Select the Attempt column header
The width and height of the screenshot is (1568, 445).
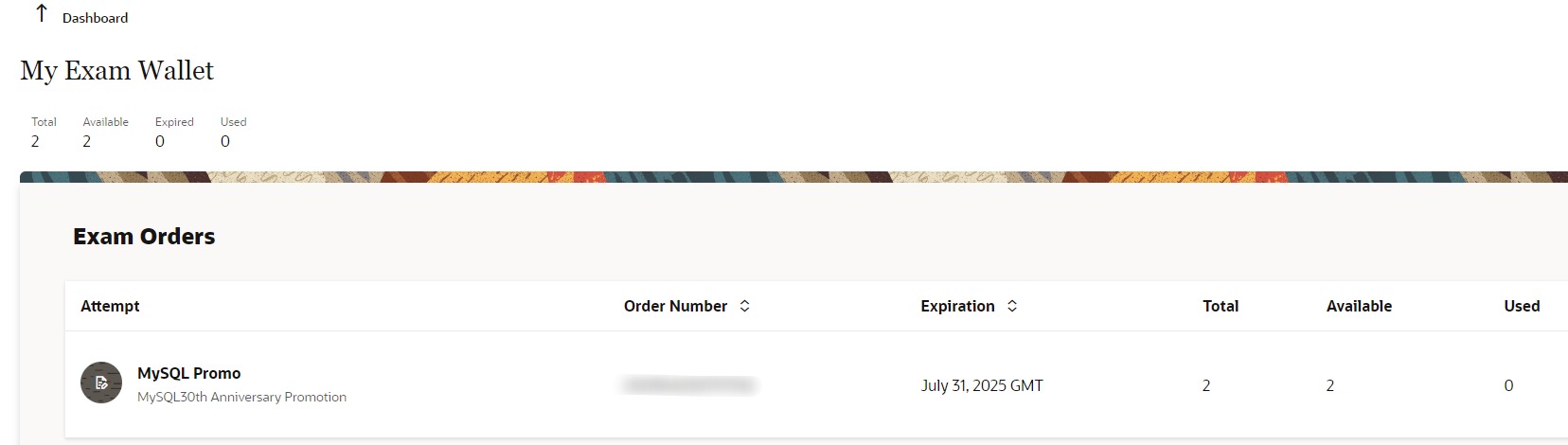coord(110,306)
